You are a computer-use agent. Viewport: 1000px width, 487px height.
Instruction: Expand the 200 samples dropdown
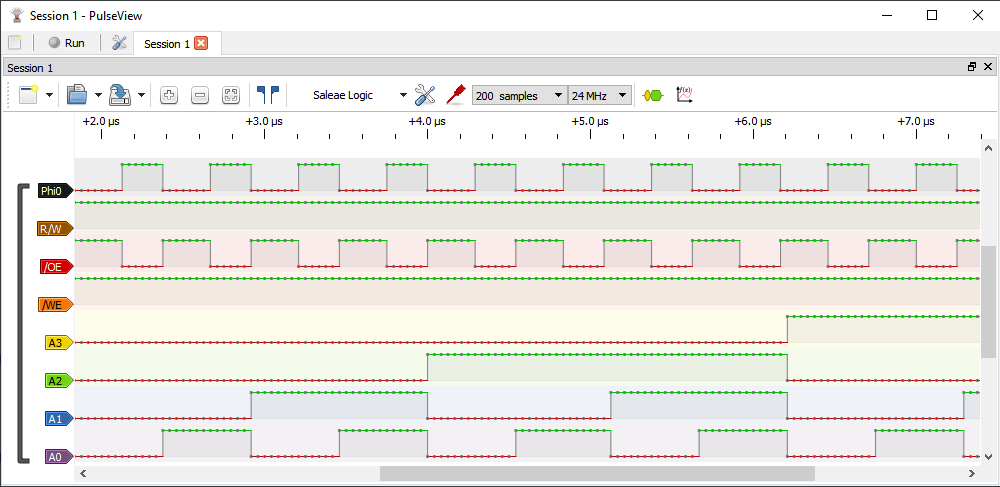pyautogui.click(x=519, y=95)
